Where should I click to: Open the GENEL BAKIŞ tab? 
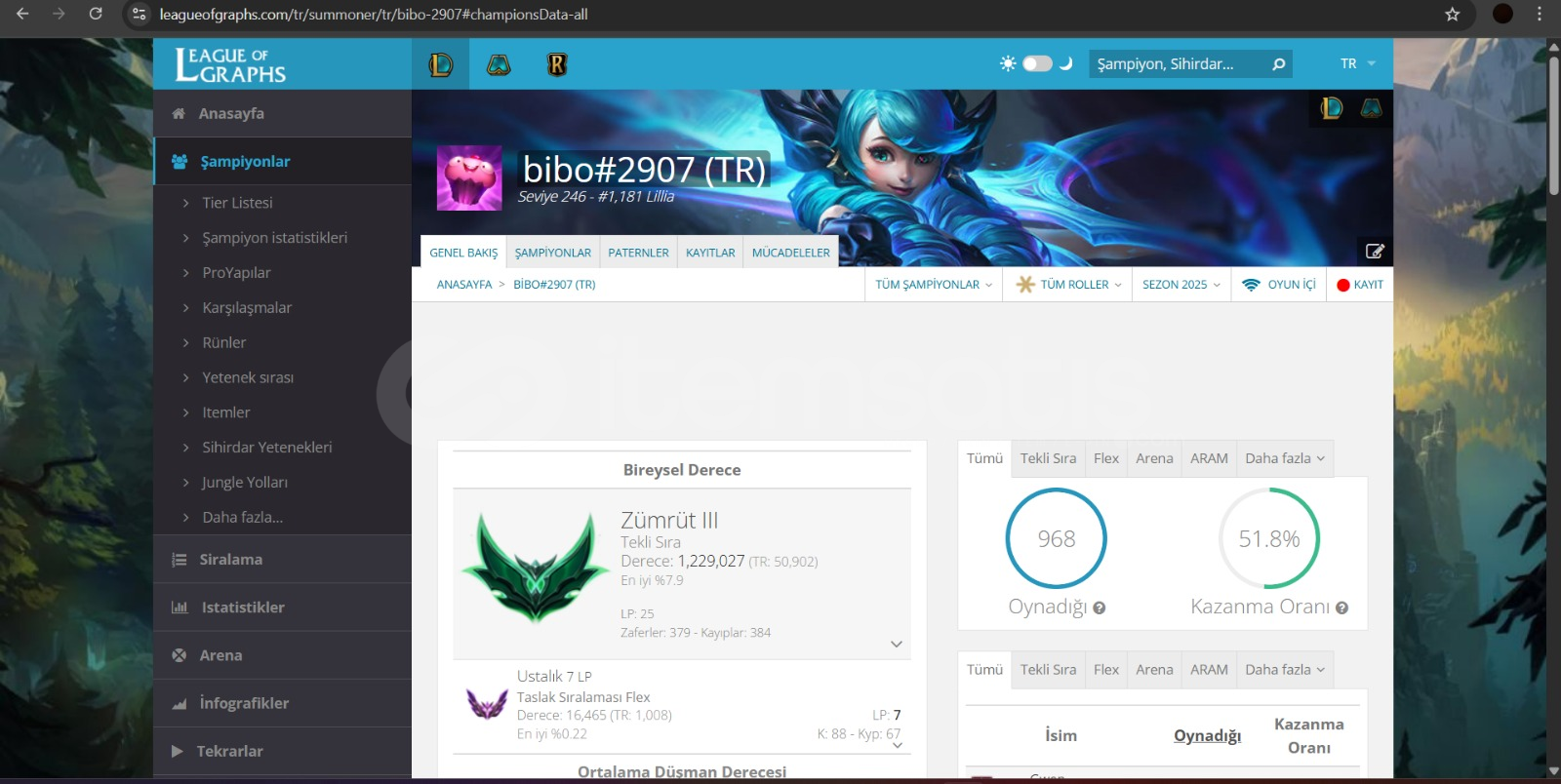coord(463,253)
